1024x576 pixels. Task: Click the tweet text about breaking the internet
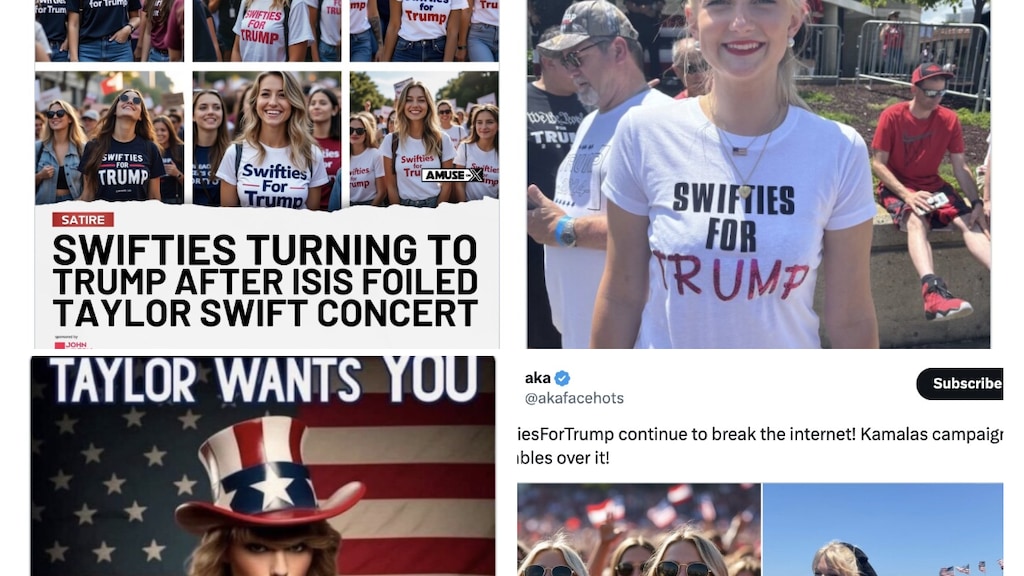point(760,445)
